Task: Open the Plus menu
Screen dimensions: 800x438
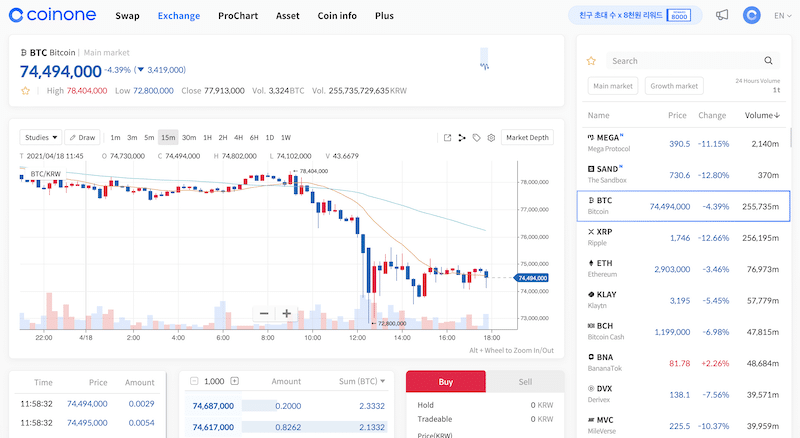Action: pyautogui.click(x=384, y=16)
